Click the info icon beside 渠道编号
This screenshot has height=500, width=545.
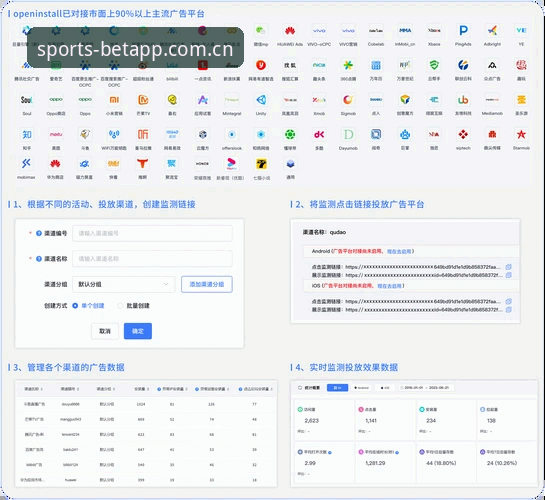pyautogui.click(x=39, y=233)
